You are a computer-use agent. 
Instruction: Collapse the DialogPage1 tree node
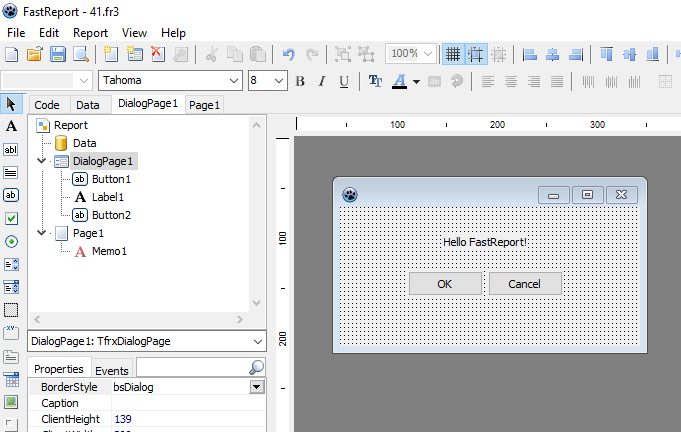point(42,161)
